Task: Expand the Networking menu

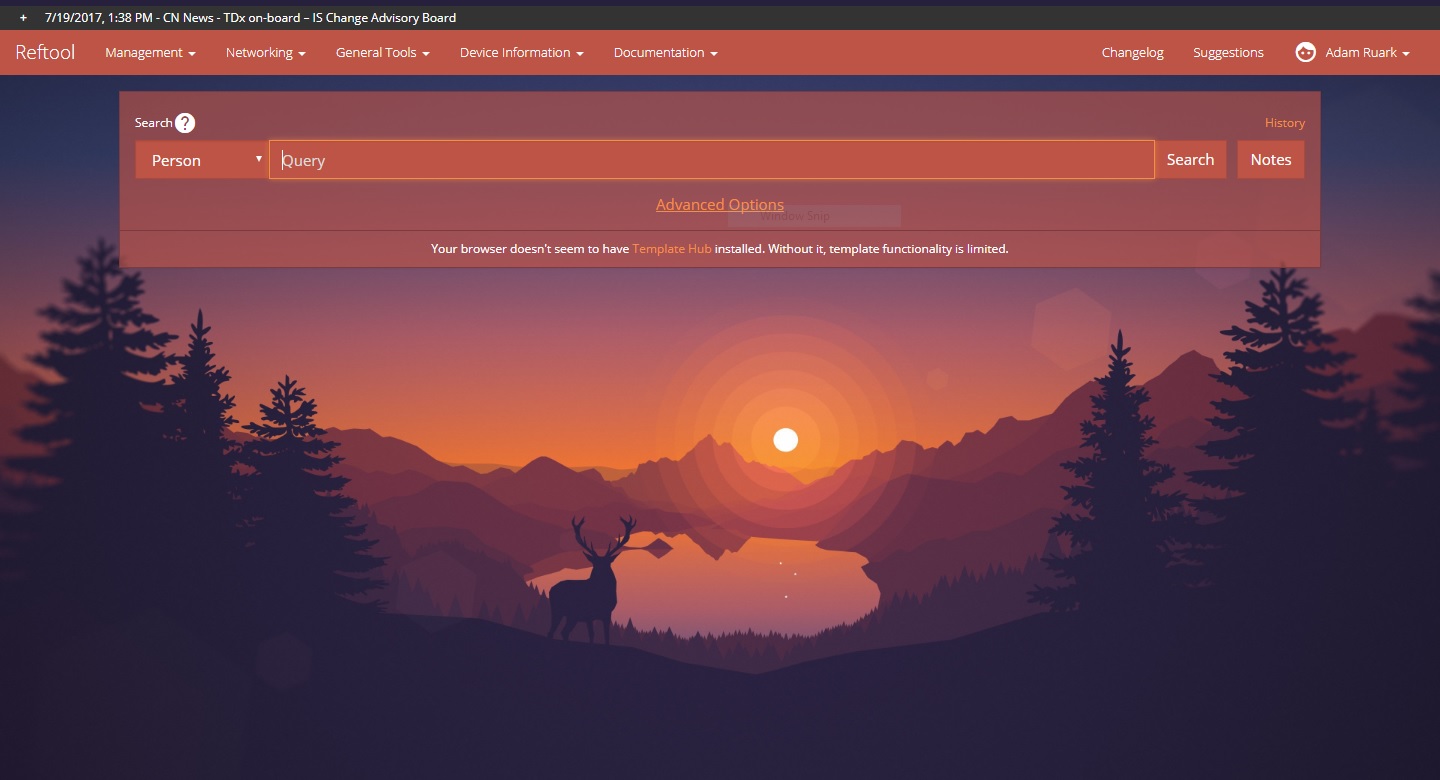Action: pos(266,53)
